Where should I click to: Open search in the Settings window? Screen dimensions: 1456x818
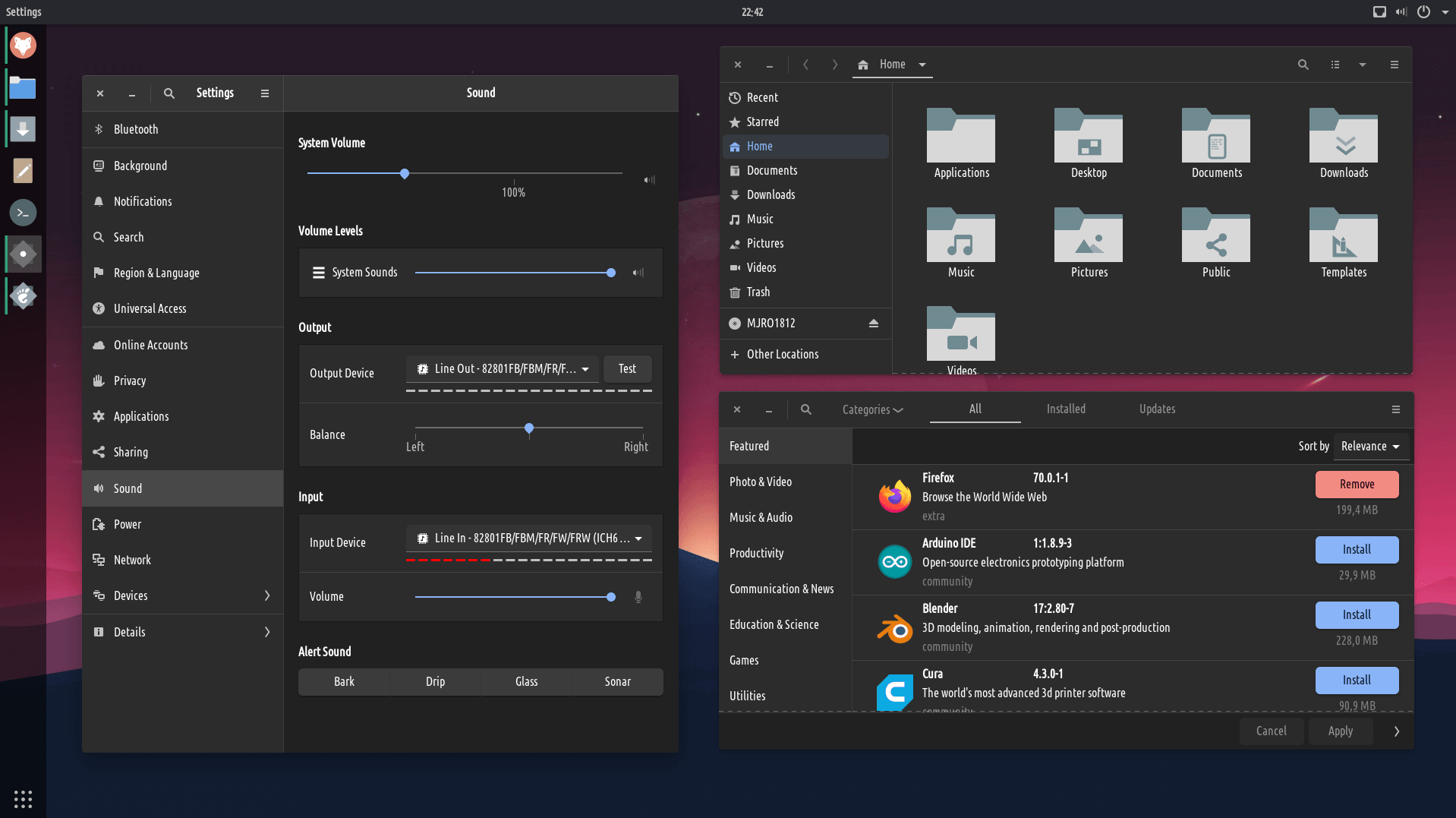click(169, 93)
